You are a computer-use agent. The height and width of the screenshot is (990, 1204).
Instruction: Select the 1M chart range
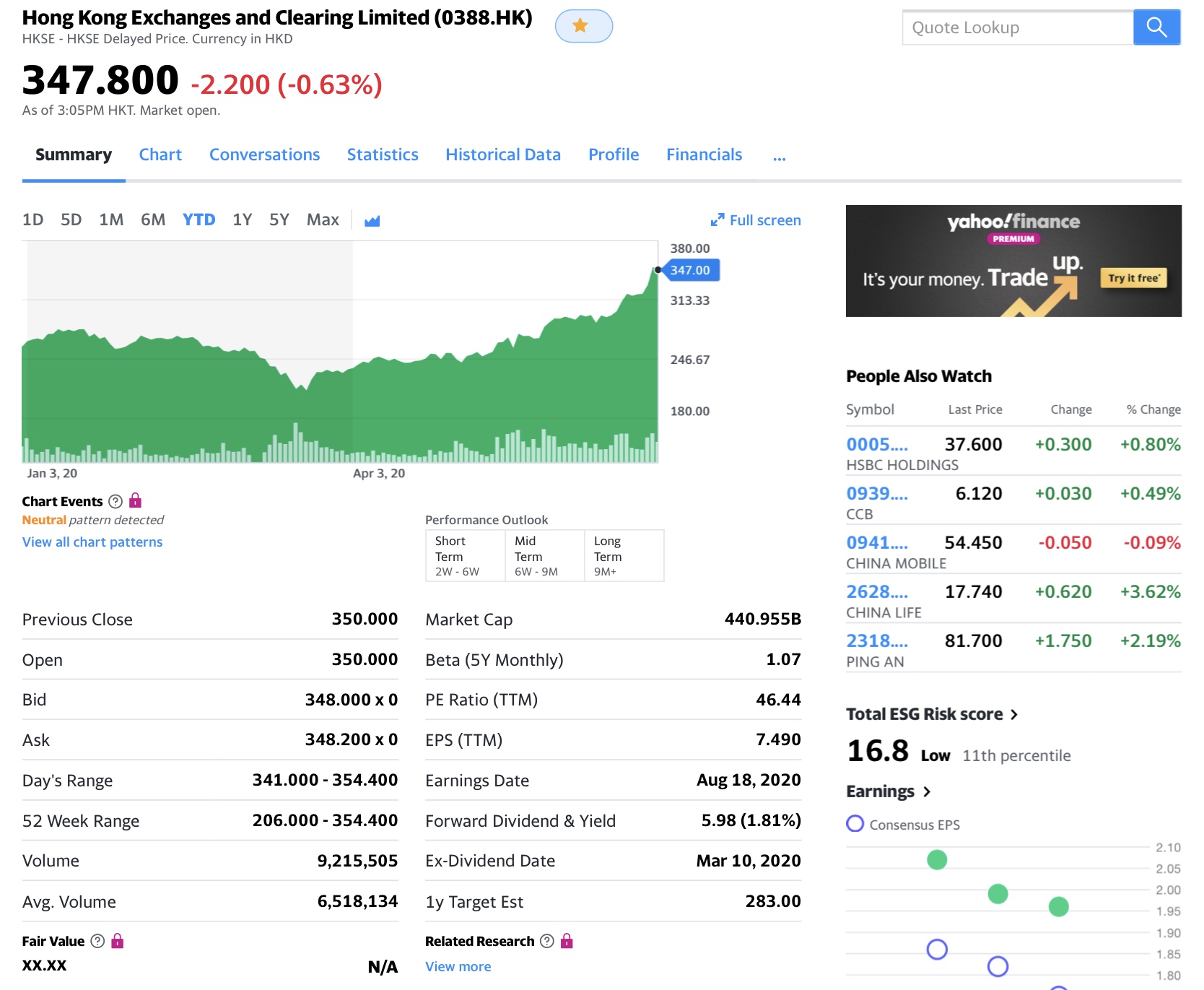click(x=111, y=220)
